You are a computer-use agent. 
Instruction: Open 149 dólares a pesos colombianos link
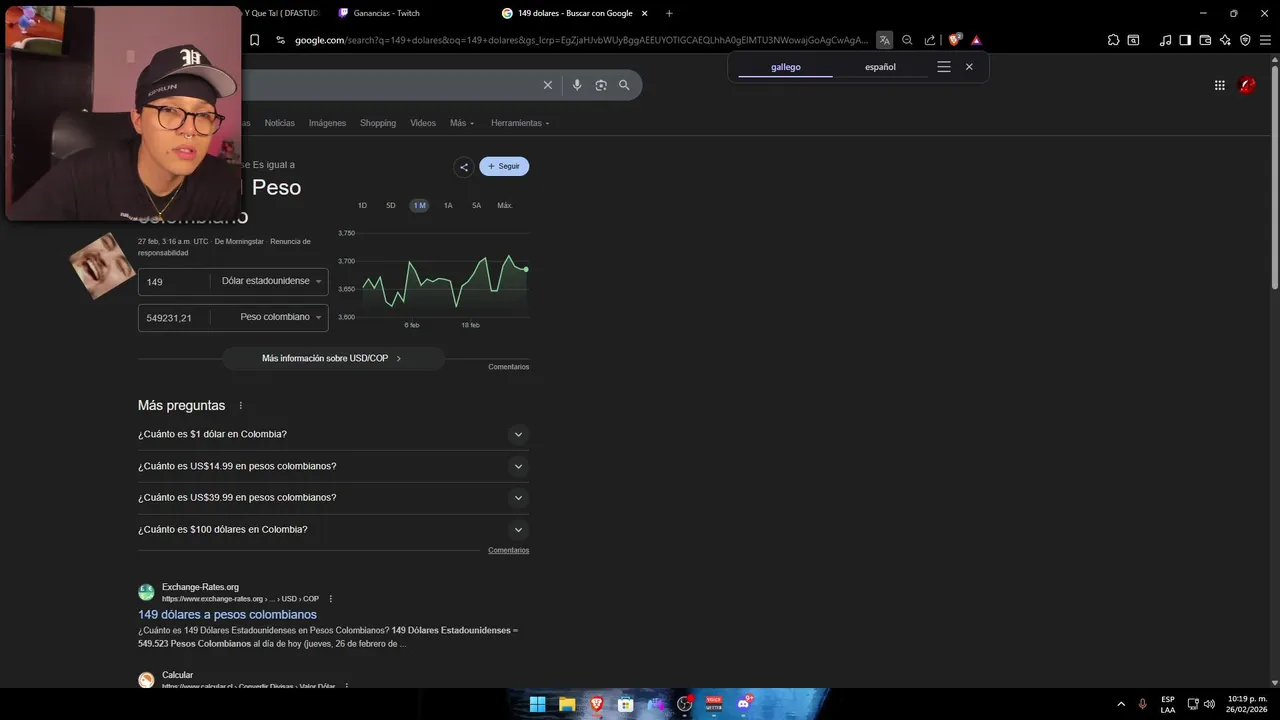227,615
